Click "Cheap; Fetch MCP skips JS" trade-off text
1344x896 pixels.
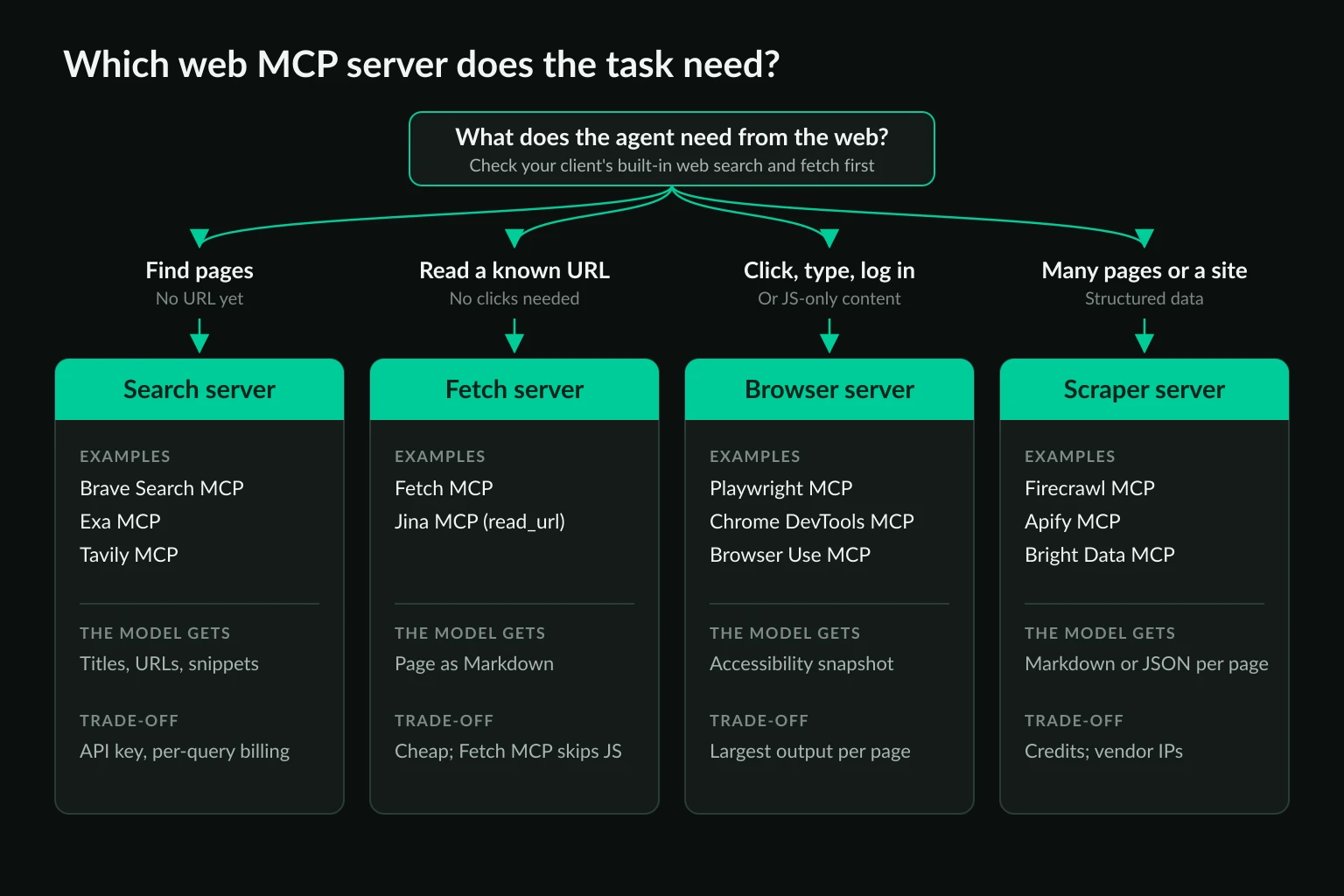point(508,751)
